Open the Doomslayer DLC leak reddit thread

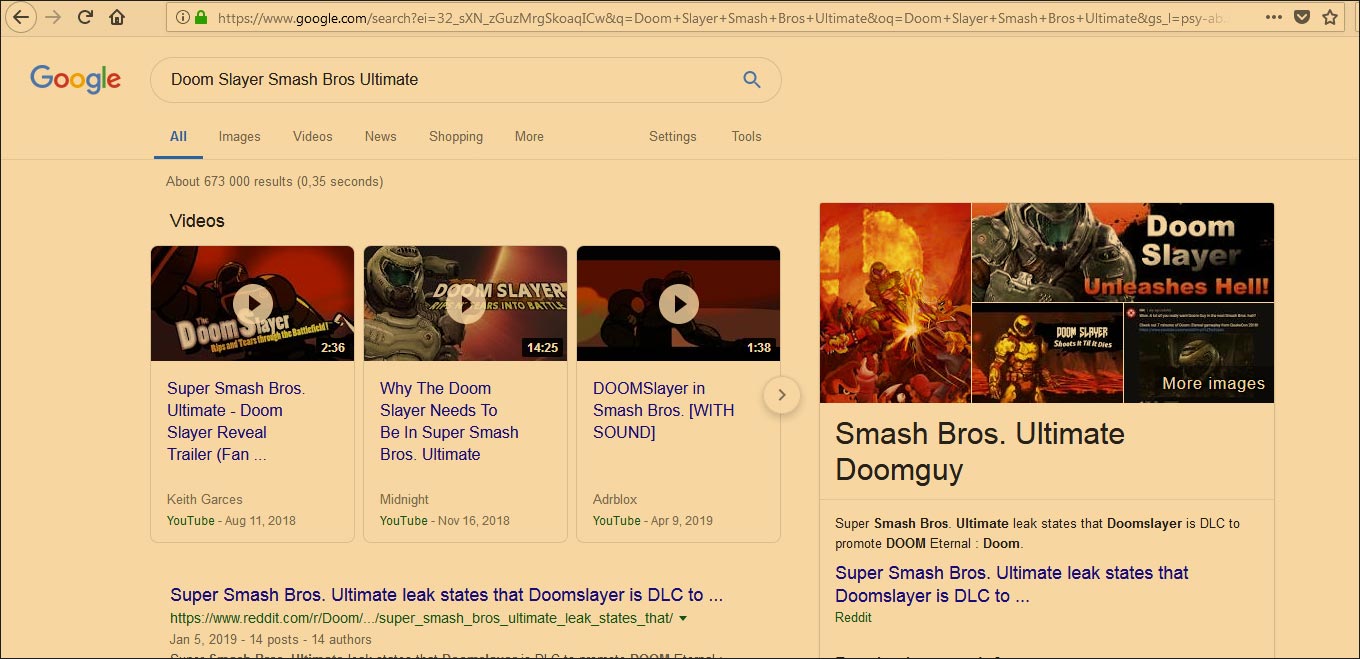[x=445, y=594]
